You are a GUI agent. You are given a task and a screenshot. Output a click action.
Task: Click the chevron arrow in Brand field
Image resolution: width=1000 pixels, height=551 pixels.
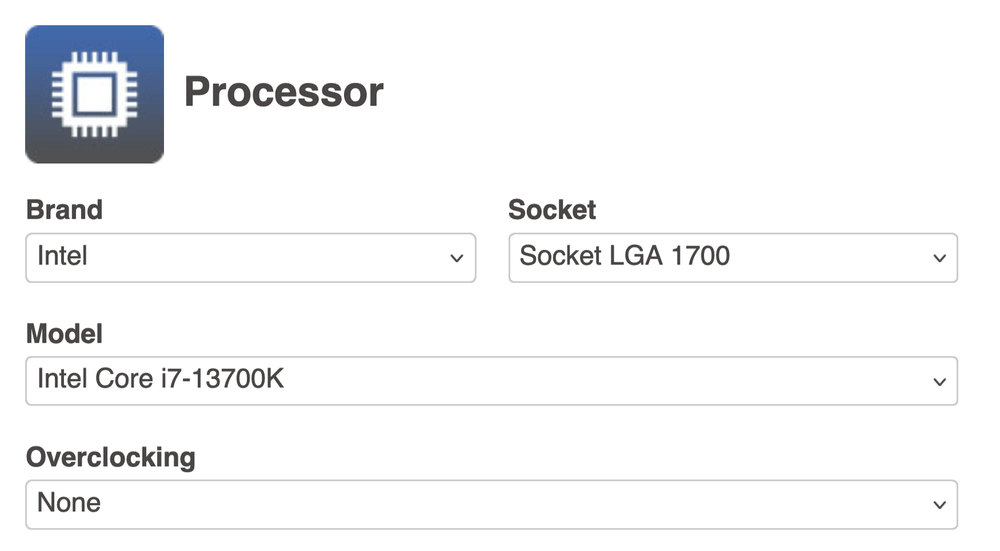(456, 259)
